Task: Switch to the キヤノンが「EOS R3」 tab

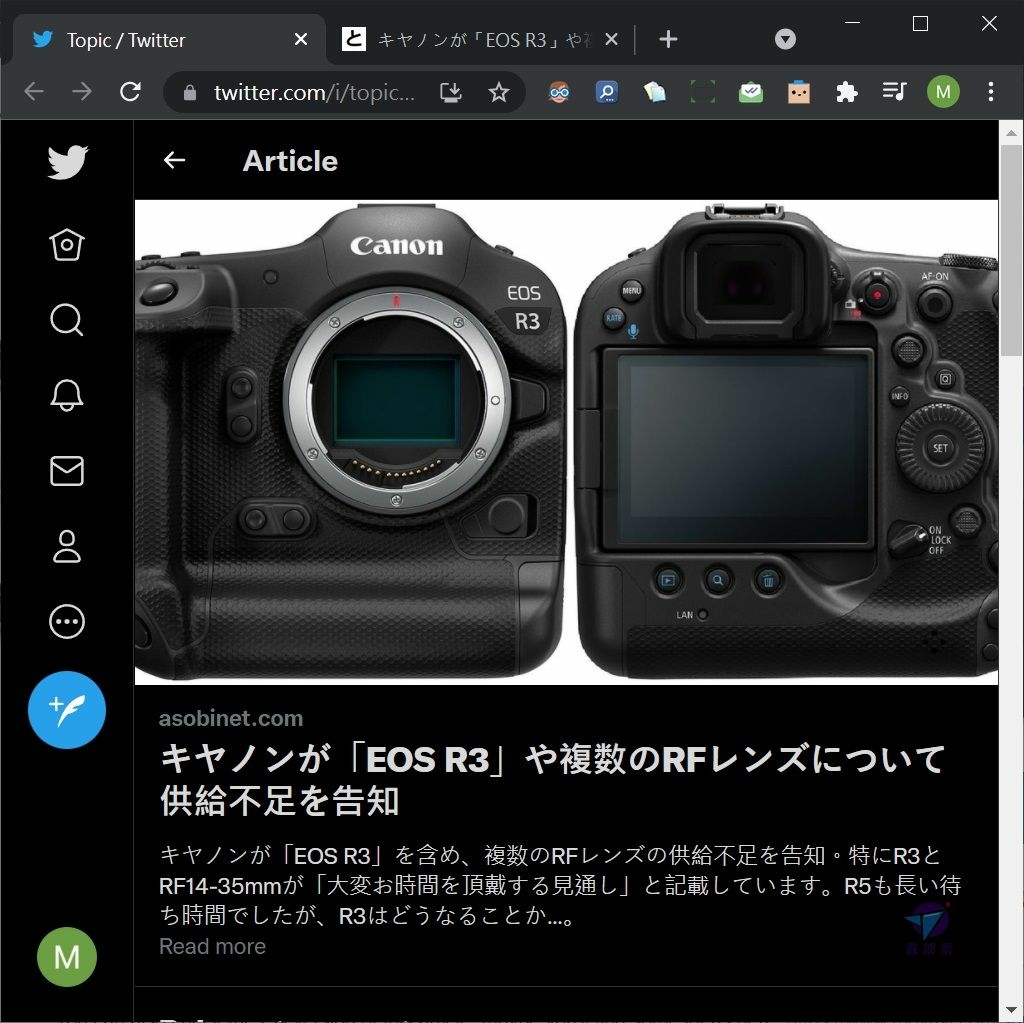Action: click(483, 40)
